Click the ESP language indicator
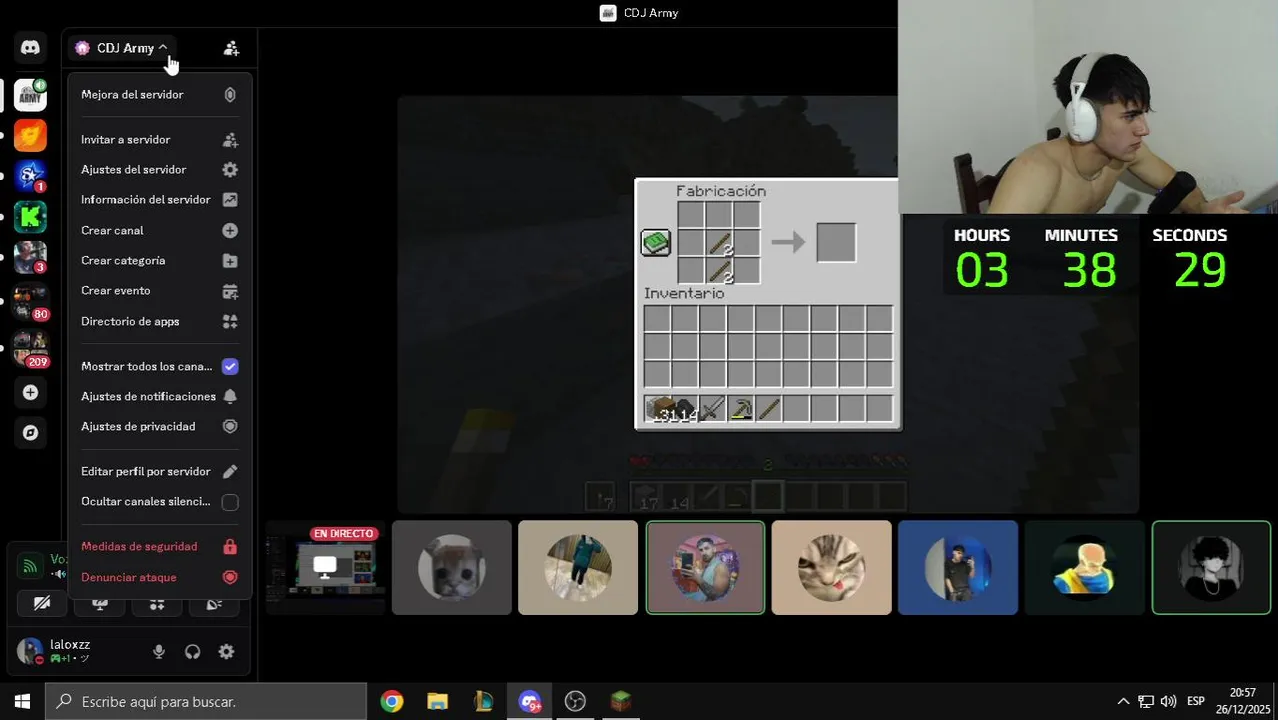1278x720 pixels. point(1196,701)
